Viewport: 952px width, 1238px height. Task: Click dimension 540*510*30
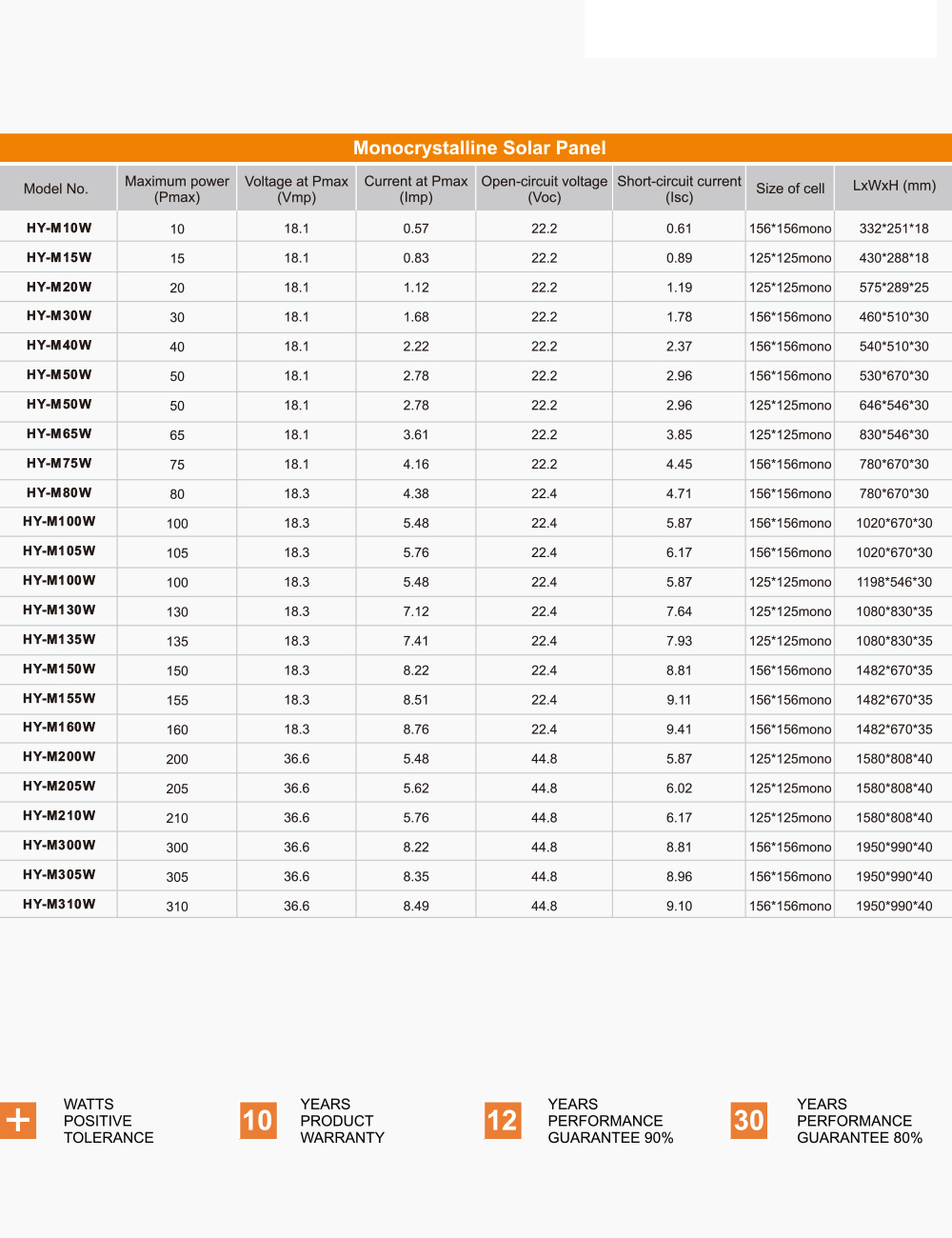(x=894, y=347)
